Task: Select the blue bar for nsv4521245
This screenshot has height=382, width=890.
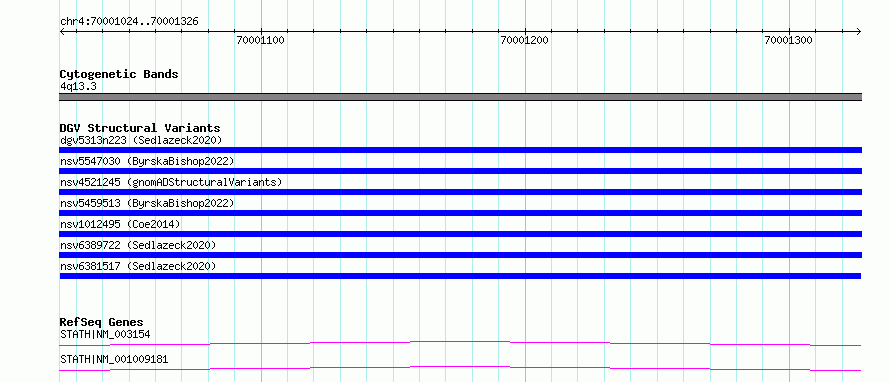Action: coord(460,192)
